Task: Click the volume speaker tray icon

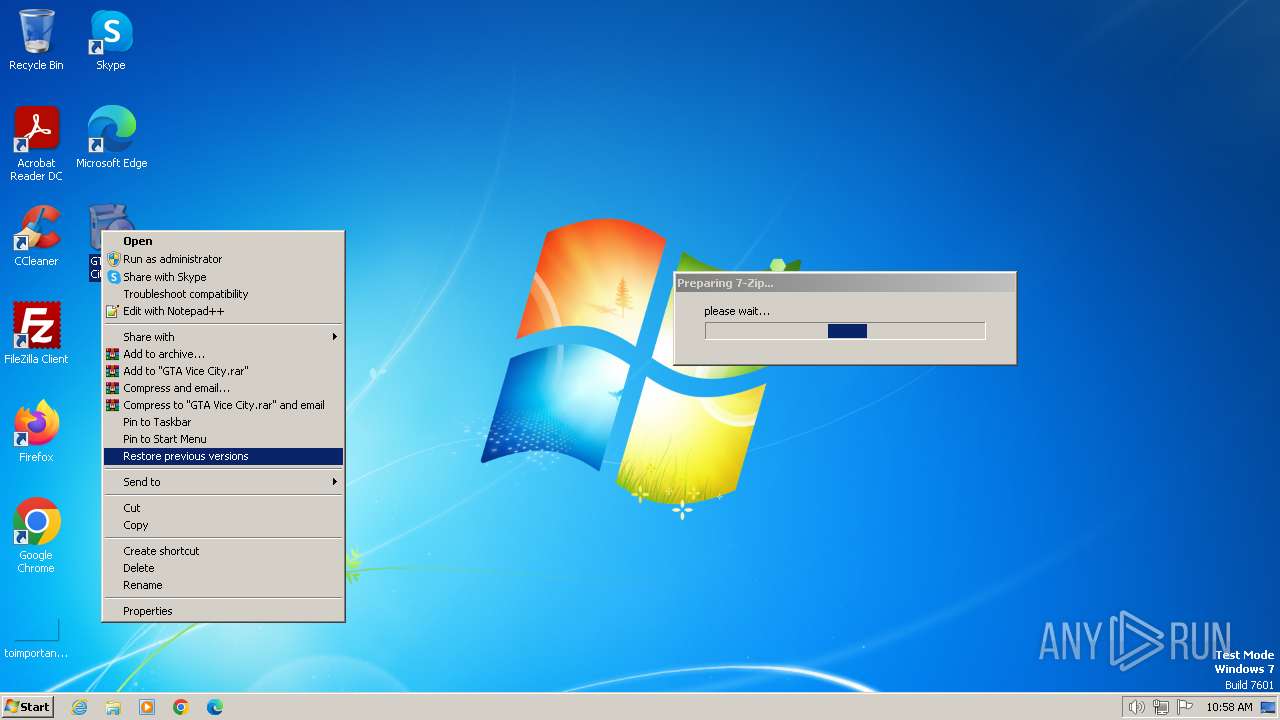Action: [1136, 707]
